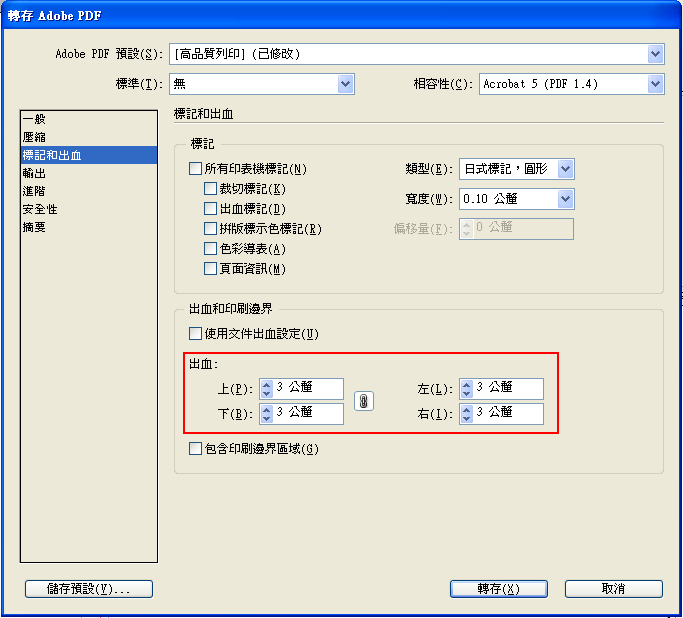The width and height of the screenshot is (683, 618).
Task: Select 安全性 in the category list
Action: [x=89, y=209]
